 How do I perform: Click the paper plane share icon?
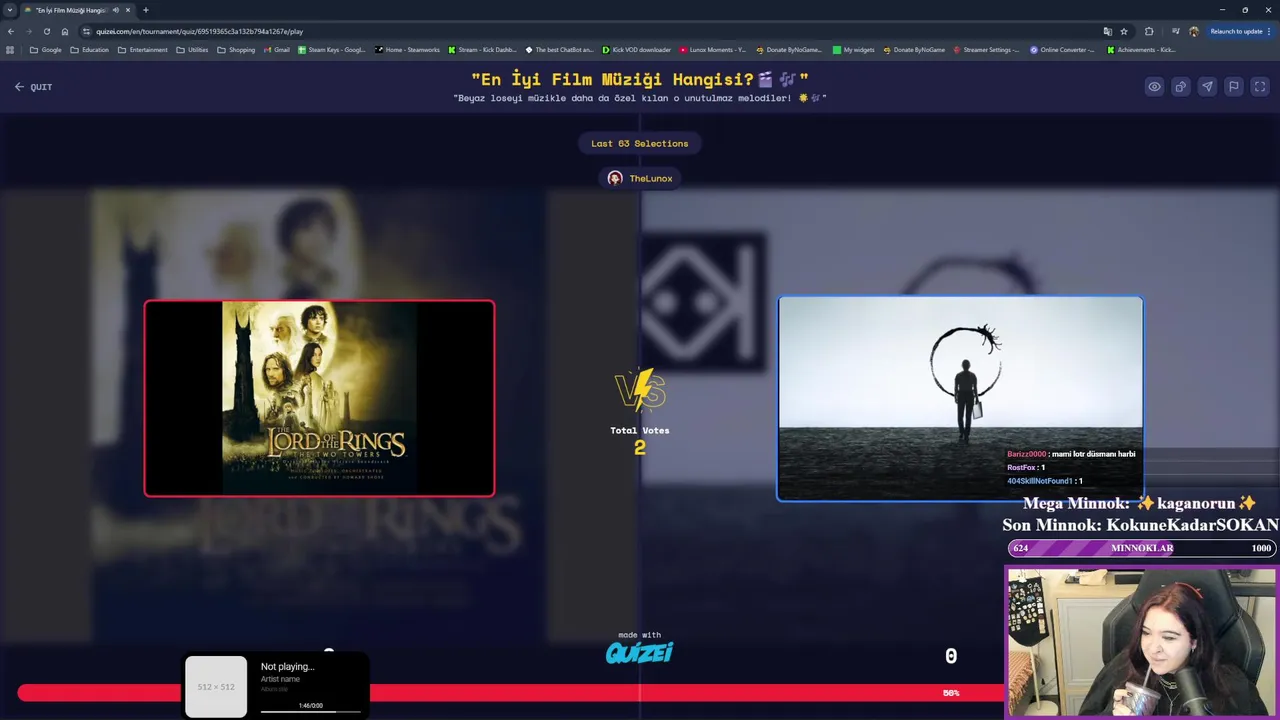(1207, 87)
